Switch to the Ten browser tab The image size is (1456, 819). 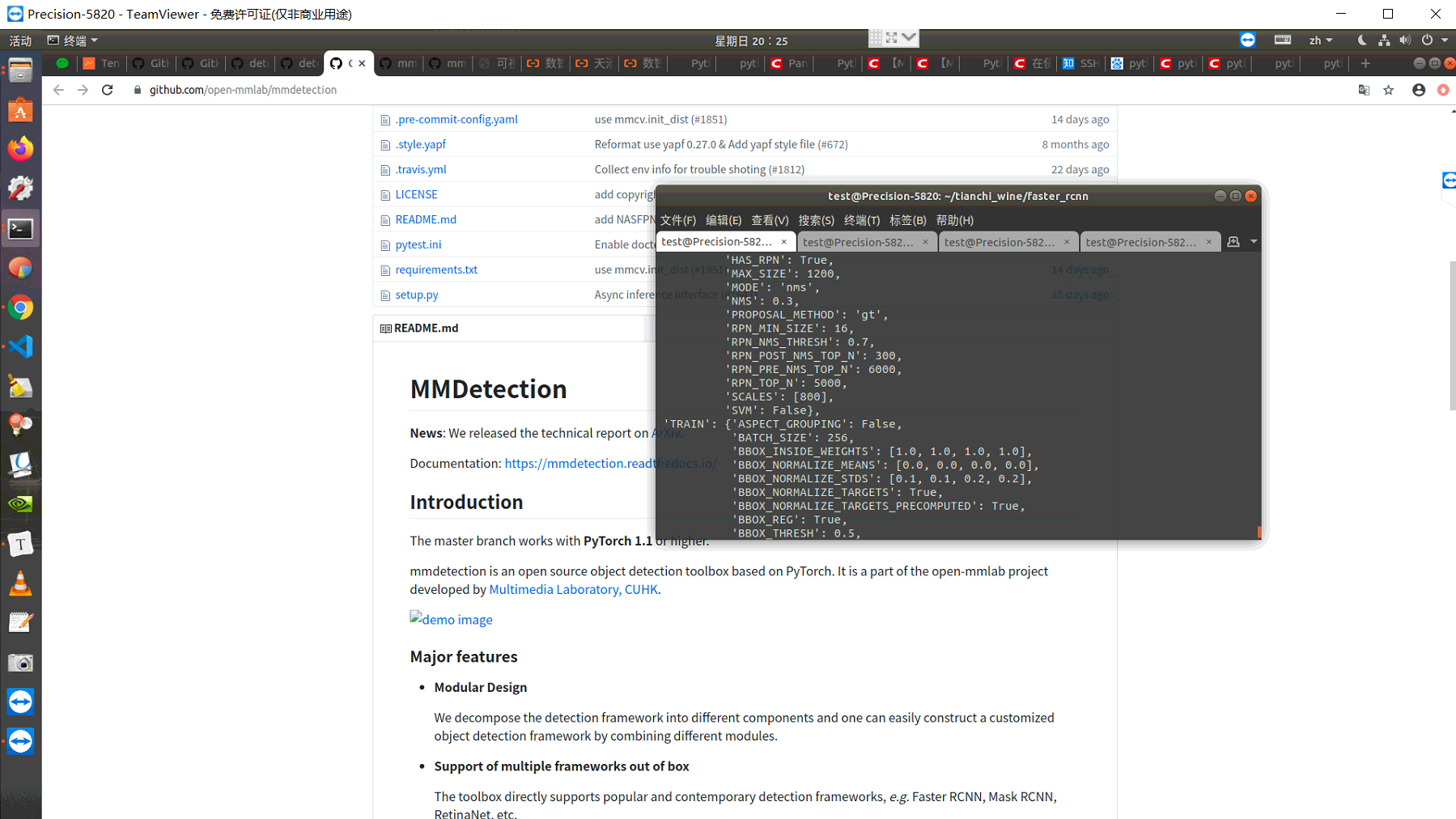coord(101,63)
